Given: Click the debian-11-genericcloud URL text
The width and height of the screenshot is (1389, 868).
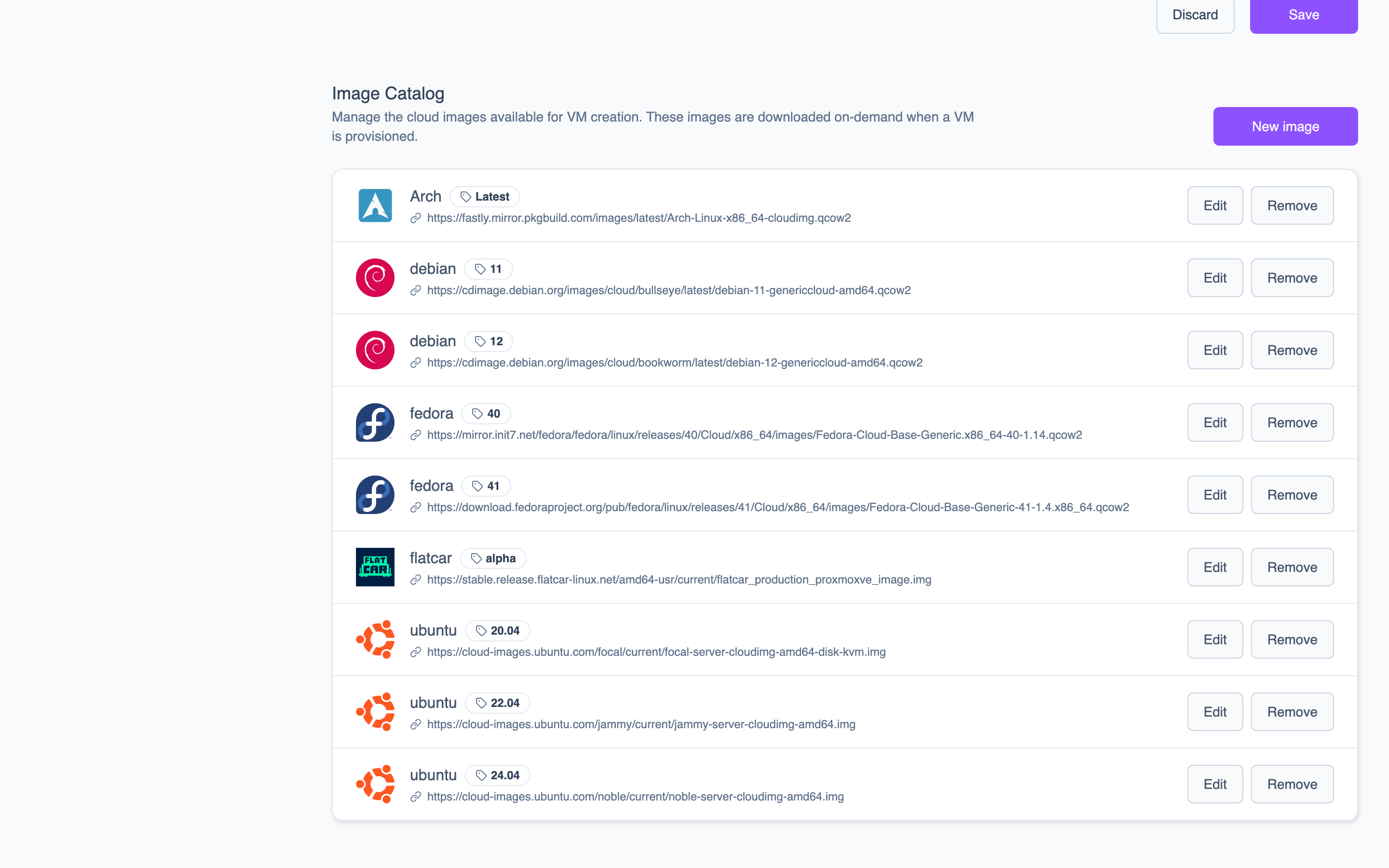Looking at the screenshot, I should 668,290.
